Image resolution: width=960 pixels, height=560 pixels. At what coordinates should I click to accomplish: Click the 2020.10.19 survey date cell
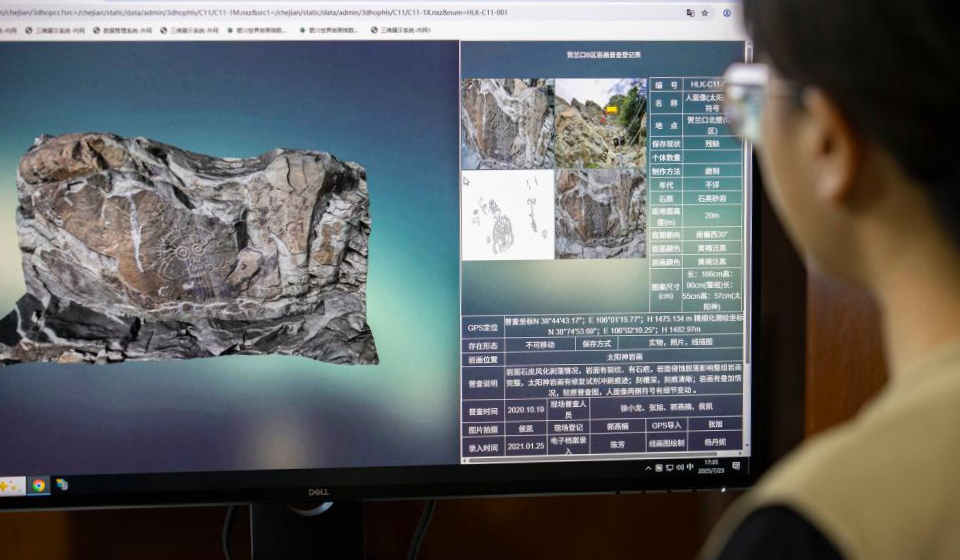pyautogui.click(x=526, y=409)
